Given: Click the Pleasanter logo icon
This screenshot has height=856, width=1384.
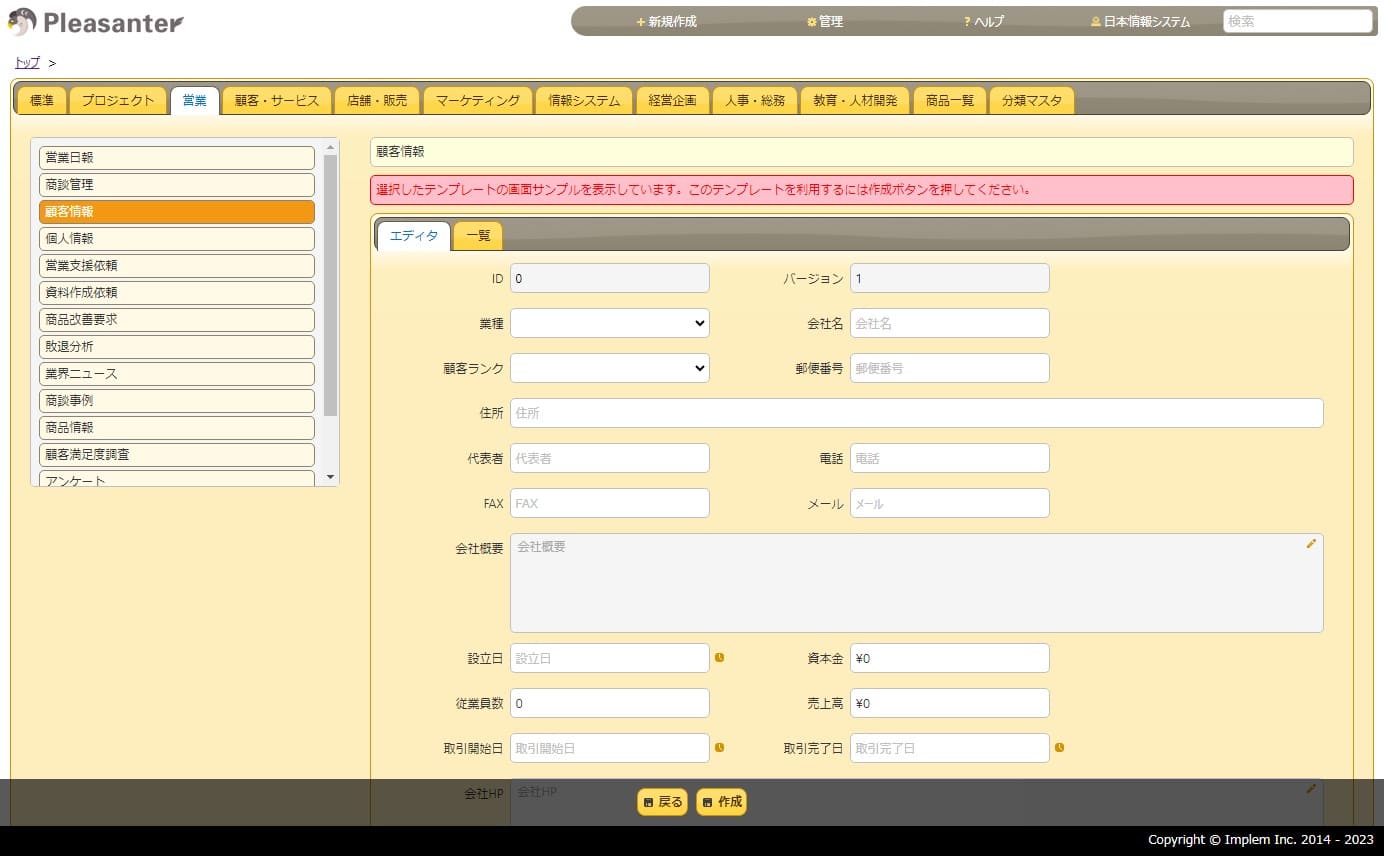Looking at the screenshot, I should pos(22,22).
